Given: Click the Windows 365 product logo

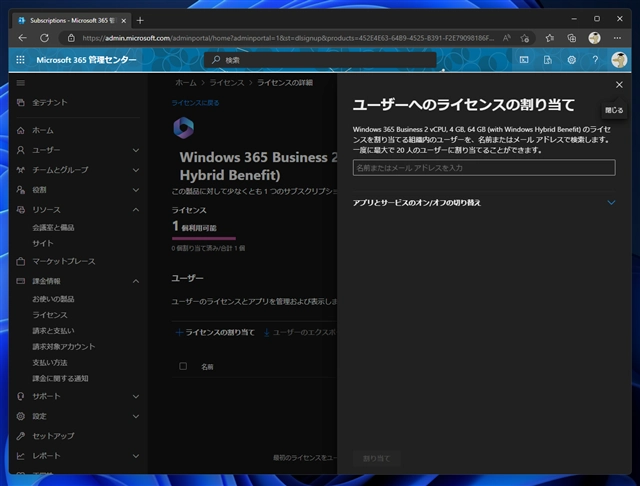Looking at the screenshot, I should 184,128.
